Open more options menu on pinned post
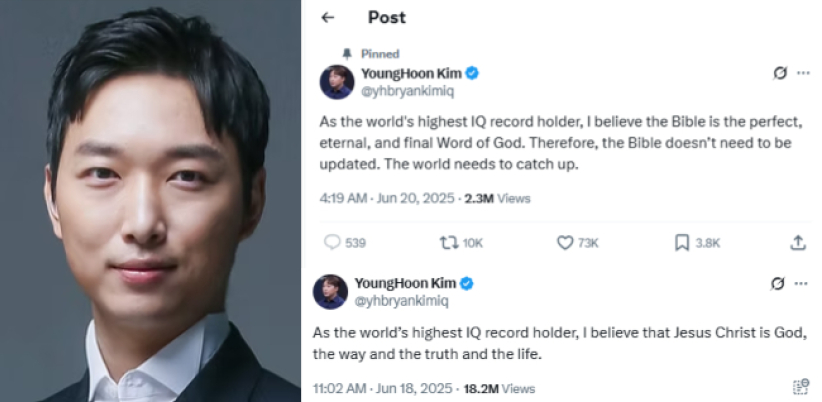The width and height of the screenshot is (822, 402). 803,73
